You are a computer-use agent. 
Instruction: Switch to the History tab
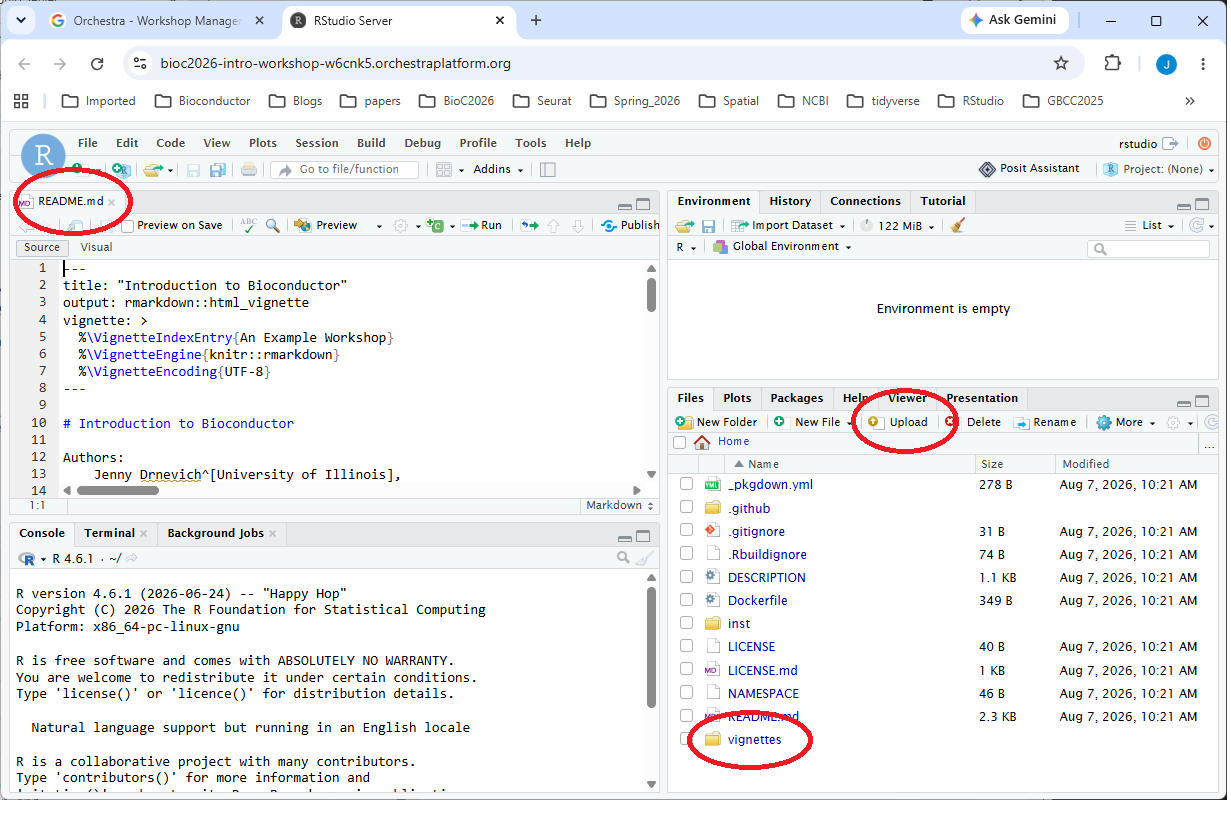(x=790, y=201)
